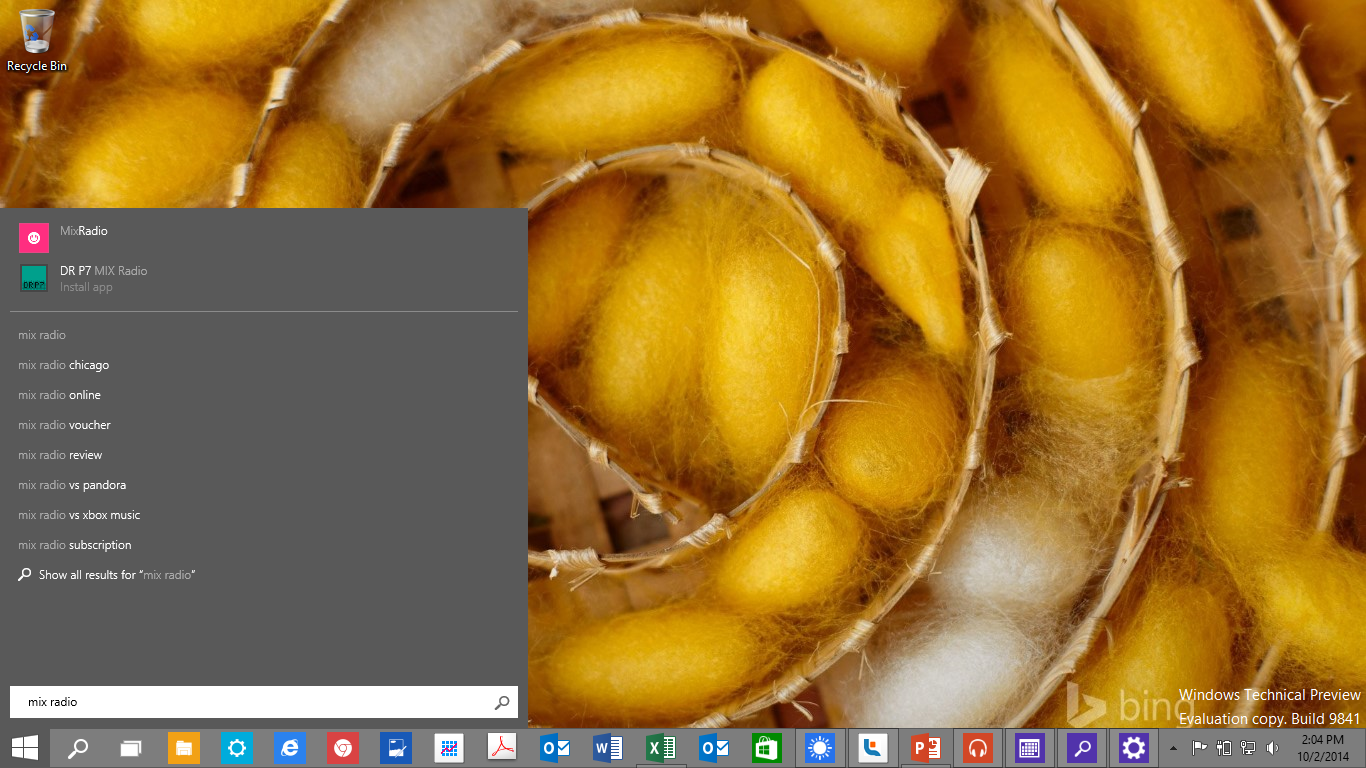Select DR P7 MIX Radio install app result
The width and height of the screenshot is (1366, 768).
click(264, 278)
